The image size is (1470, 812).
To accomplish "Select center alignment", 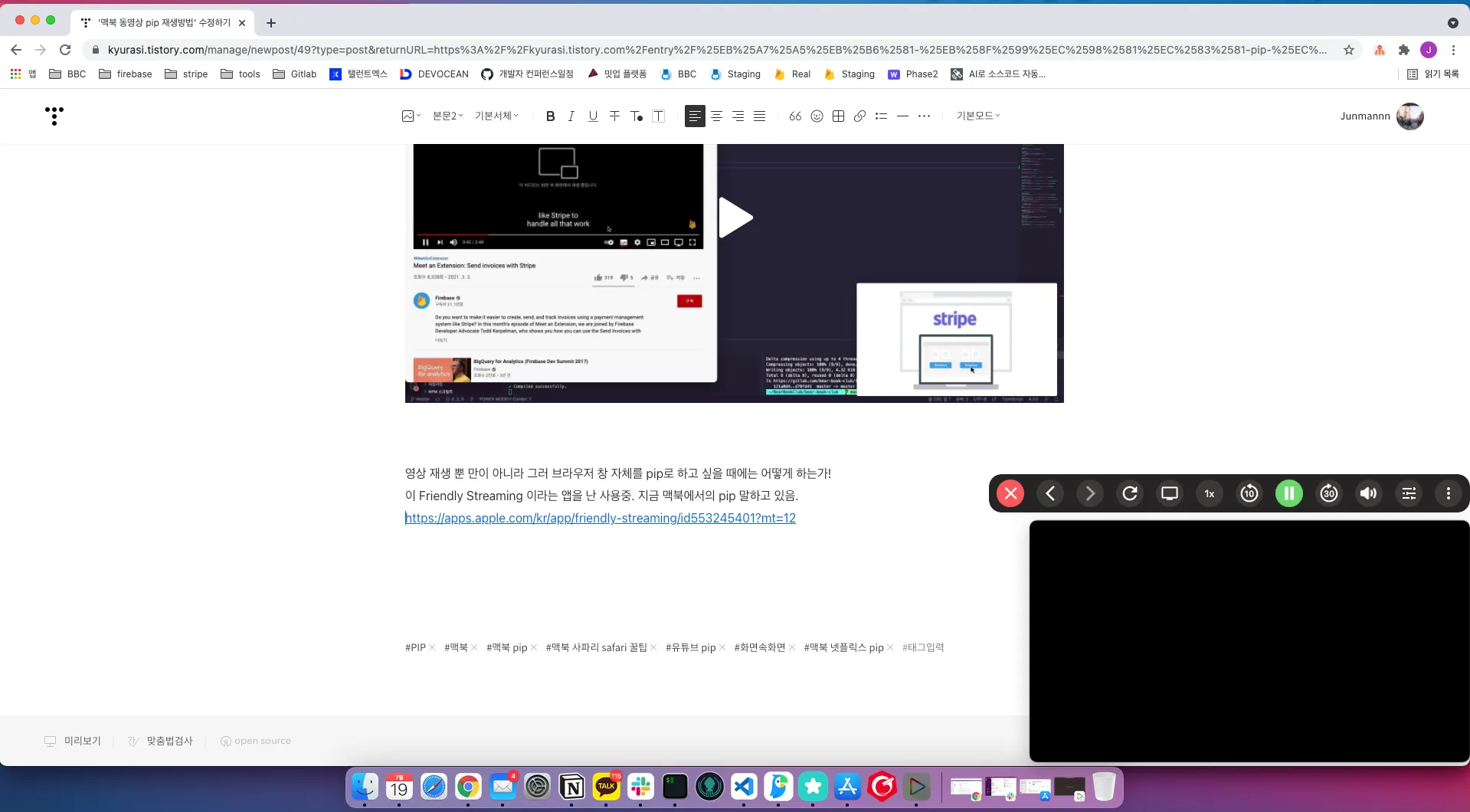I will [x=716, y=116].
